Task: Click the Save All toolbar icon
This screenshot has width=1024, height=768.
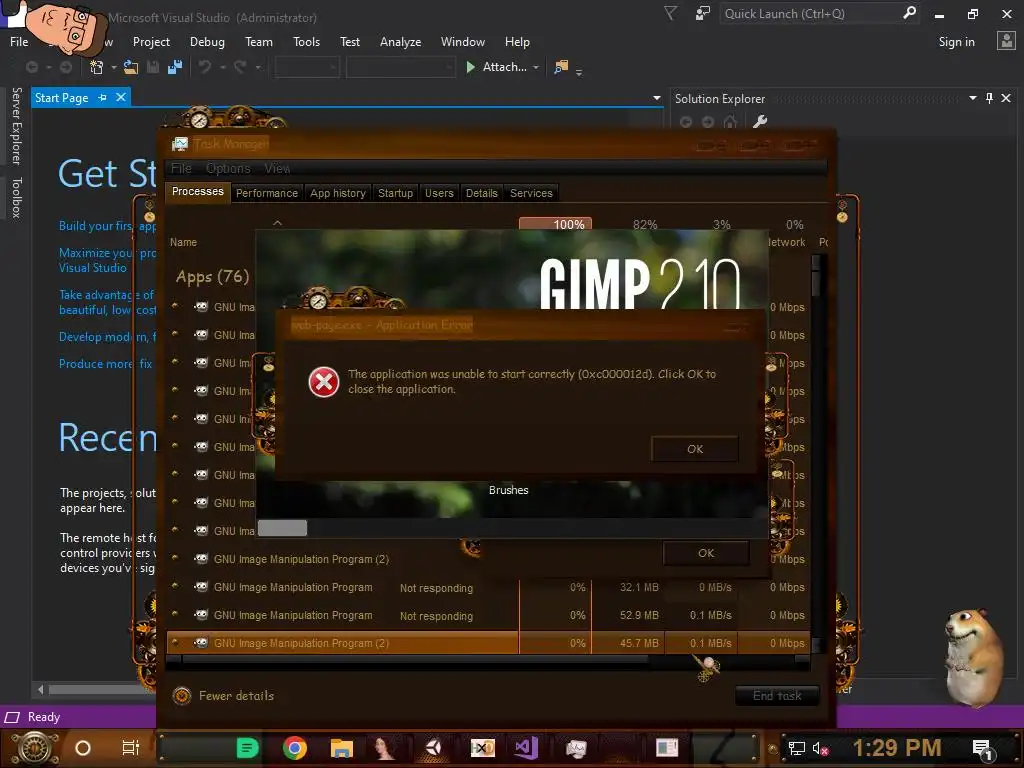Action: click(x=175, y=67)
